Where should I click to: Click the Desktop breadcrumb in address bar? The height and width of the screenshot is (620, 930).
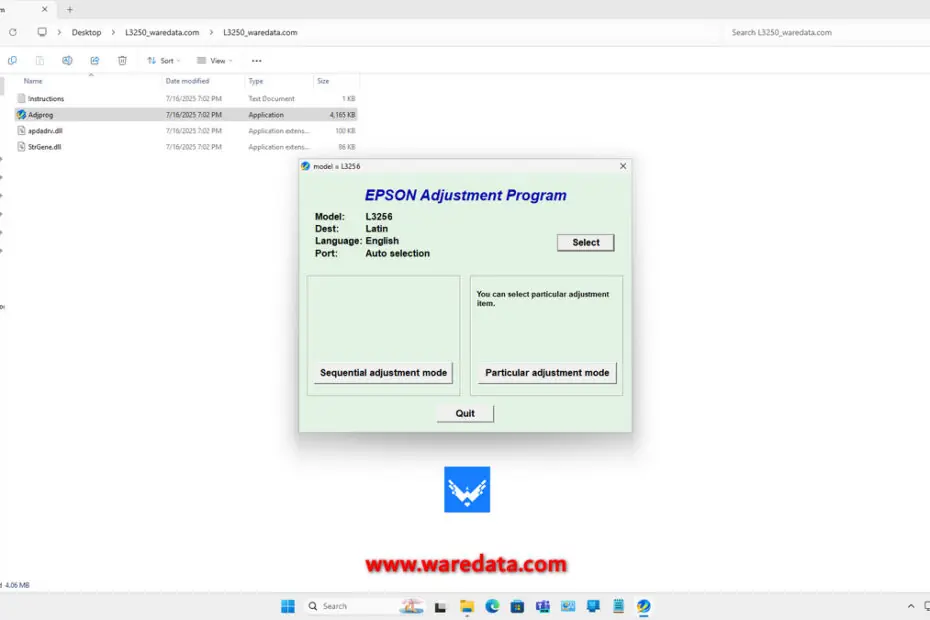tap(86, 33)
